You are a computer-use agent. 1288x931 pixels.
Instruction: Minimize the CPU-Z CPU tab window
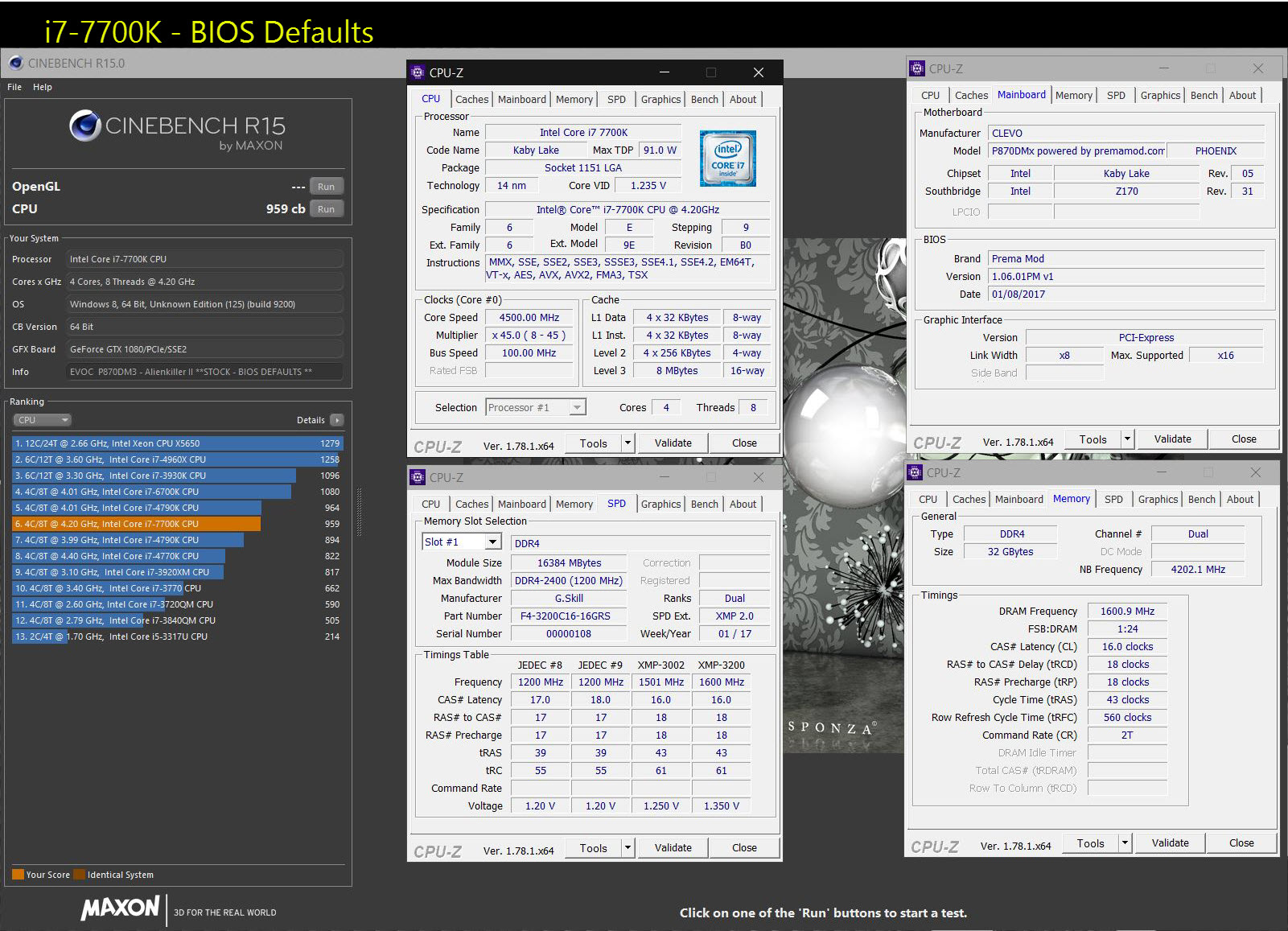click(665, 72)
